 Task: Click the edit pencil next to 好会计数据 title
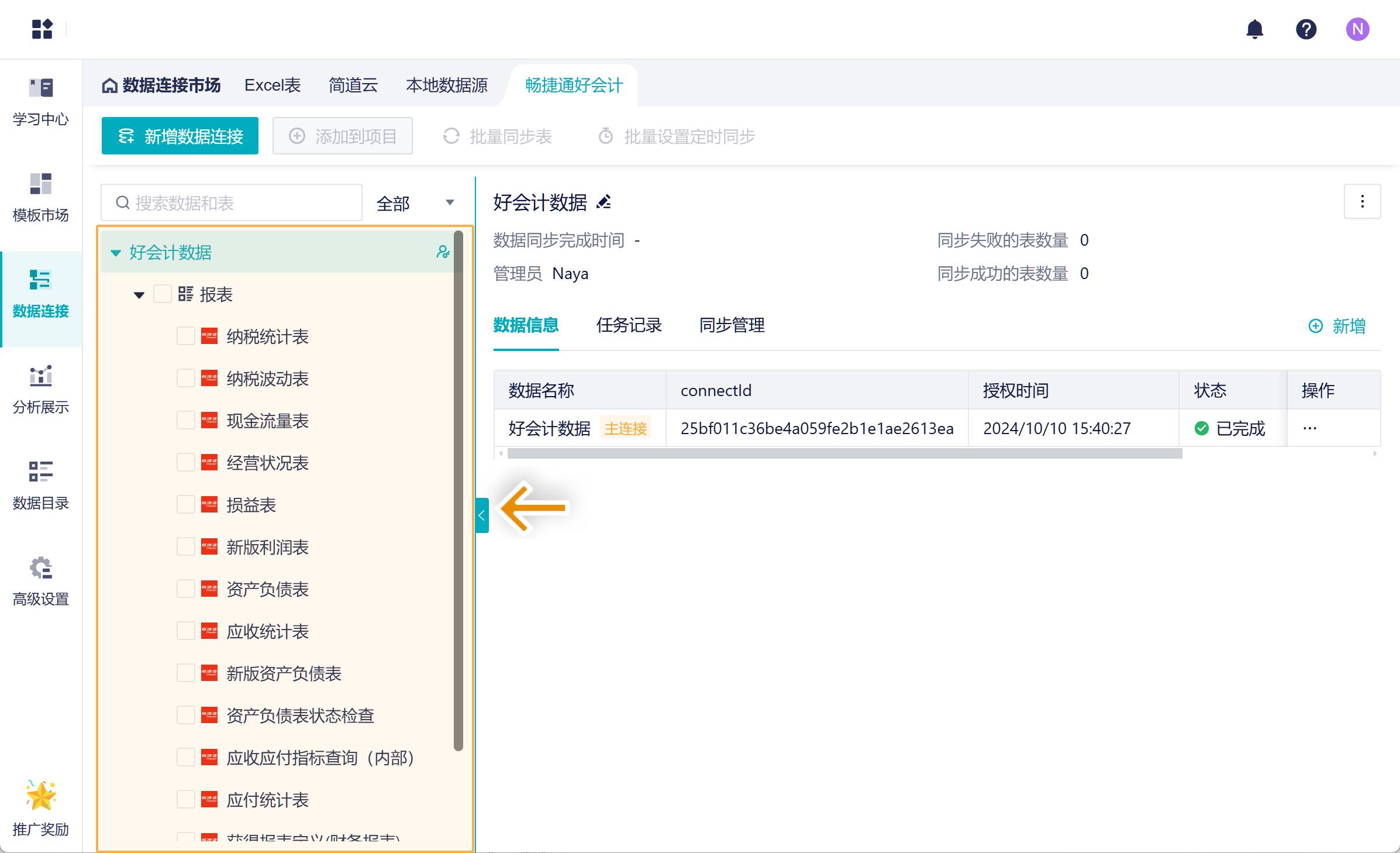pyautogui.click(x=604, y=202)
